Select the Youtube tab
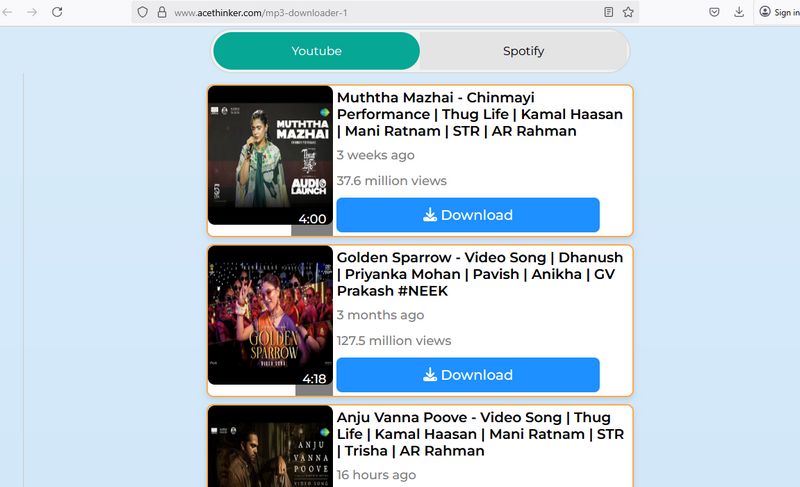Image resolution: width=800 pixels, height=487 pixels. coord(316,51)
